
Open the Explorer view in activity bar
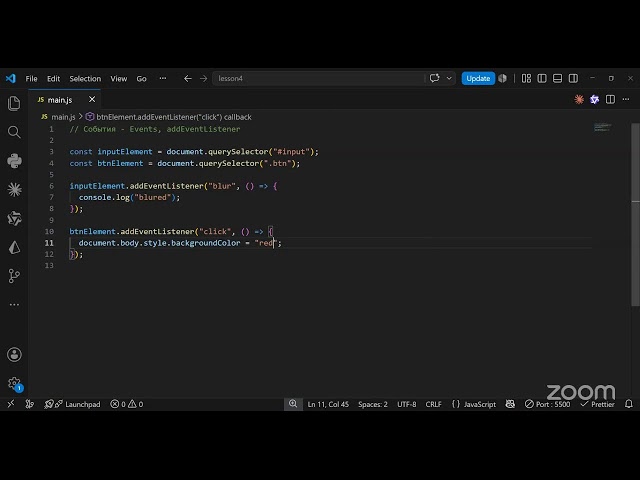point(14,103)
